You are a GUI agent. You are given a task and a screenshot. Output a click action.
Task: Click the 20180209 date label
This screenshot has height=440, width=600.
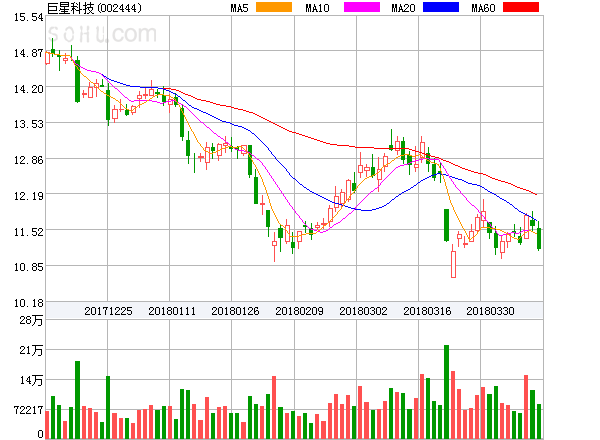click(x=299, y=311)
